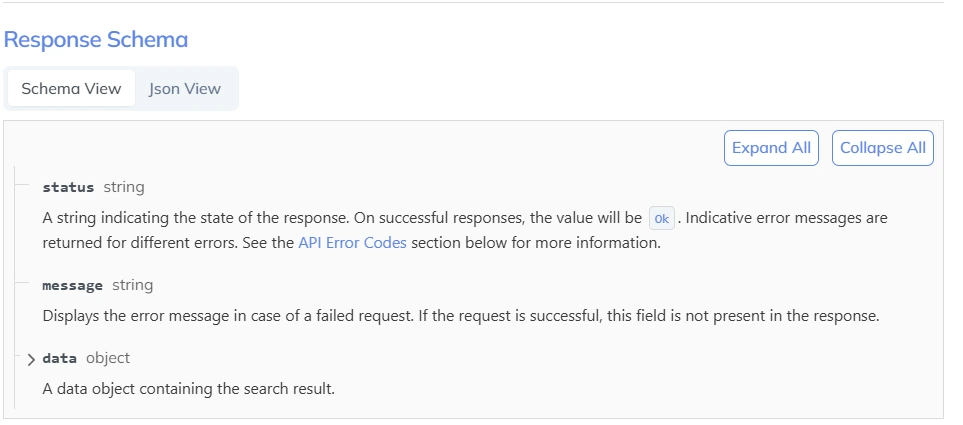Click the tree connector line beside message
The height and width of the screenshot is (425, 963).
(22, 285)
